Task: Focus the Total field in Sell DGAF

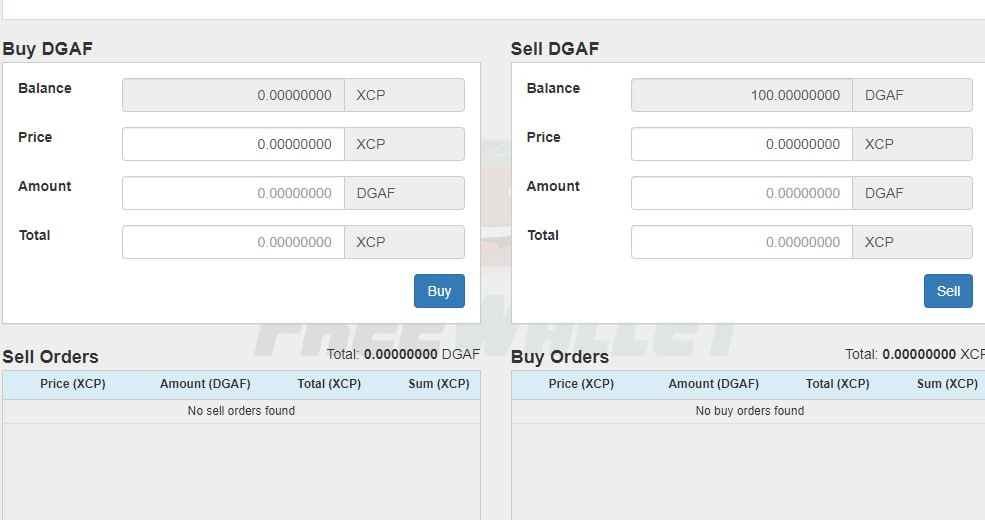Action: pos(742,242)
